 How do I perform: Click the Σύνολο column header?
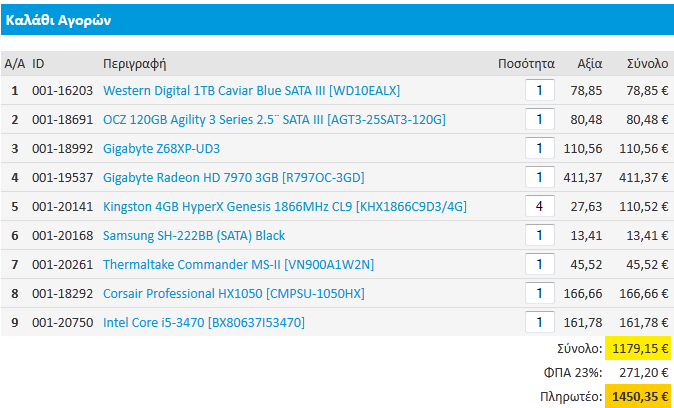tap(647, 64)
